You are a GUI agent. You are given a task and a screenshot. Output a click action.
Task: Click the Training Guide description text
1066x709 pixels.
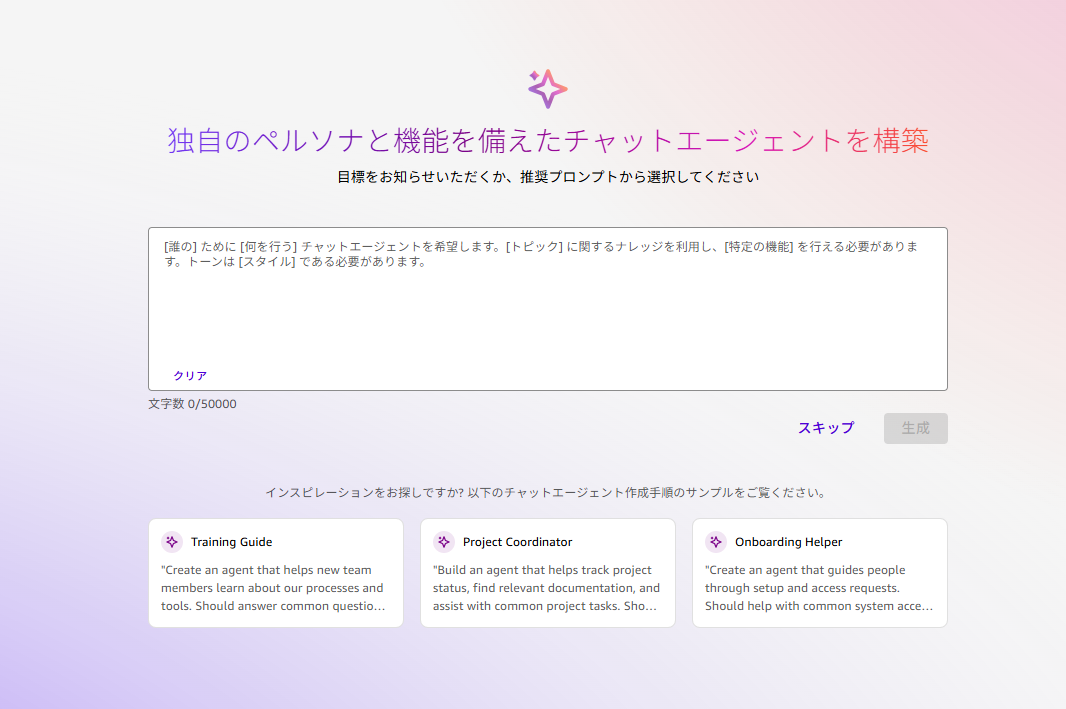point(274,588)
